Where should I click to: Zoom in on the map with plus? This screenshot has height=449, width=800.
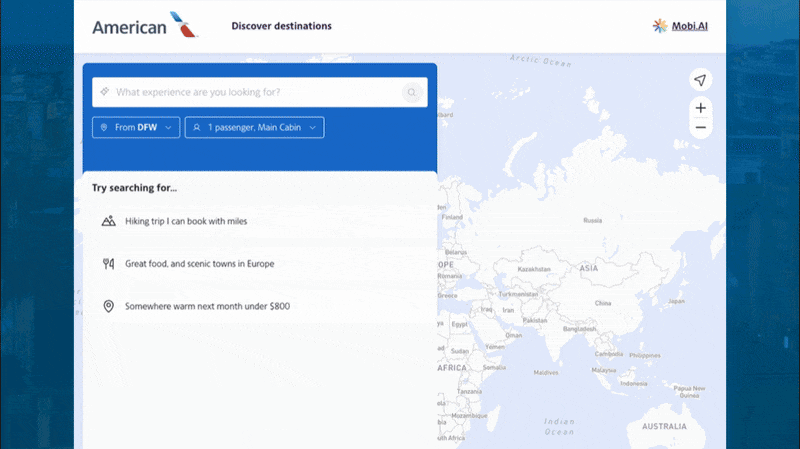(701, 108)
